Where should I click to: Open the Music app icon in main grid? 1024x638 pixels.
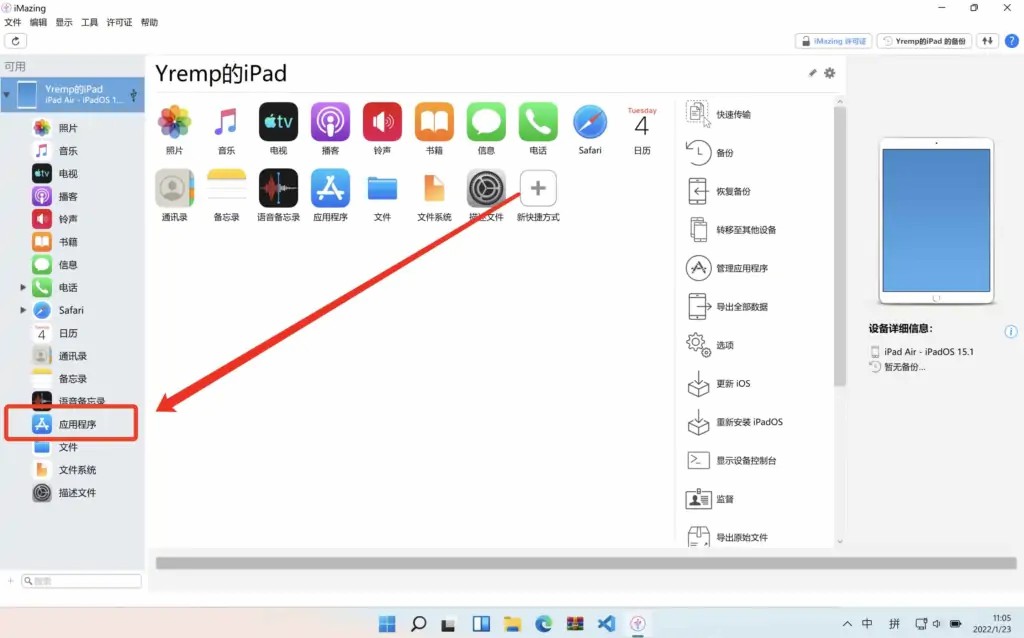pos(226,122)
